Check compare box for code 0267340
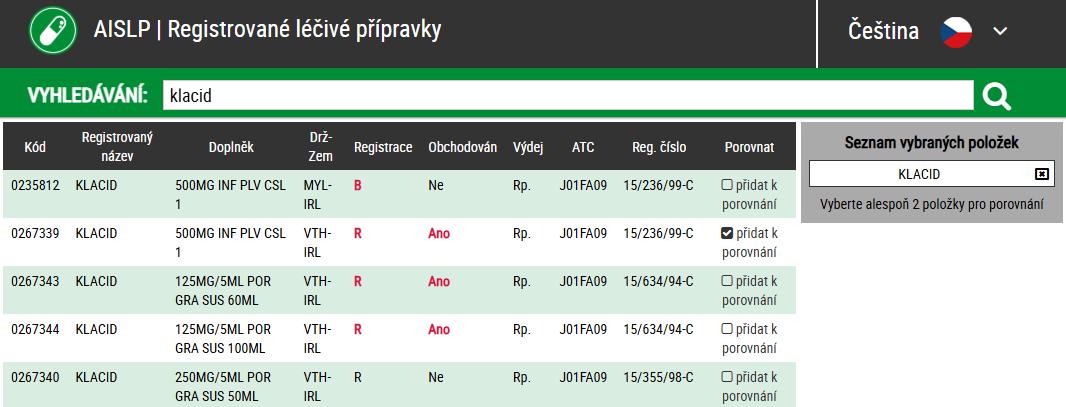This screenshot has height=407, width=1066. 726,376
